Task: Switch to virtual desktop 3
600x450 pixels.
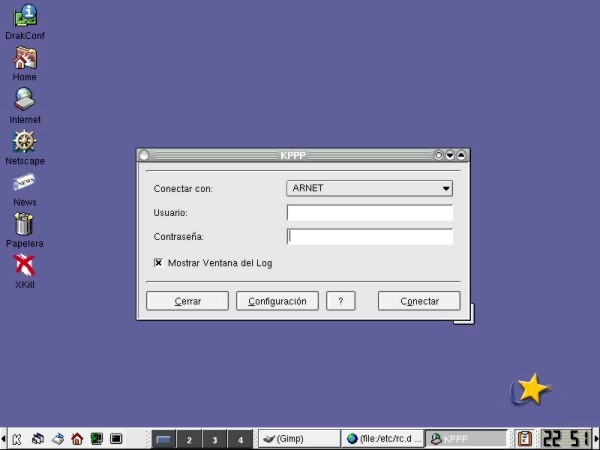Action: coord(215,439)
